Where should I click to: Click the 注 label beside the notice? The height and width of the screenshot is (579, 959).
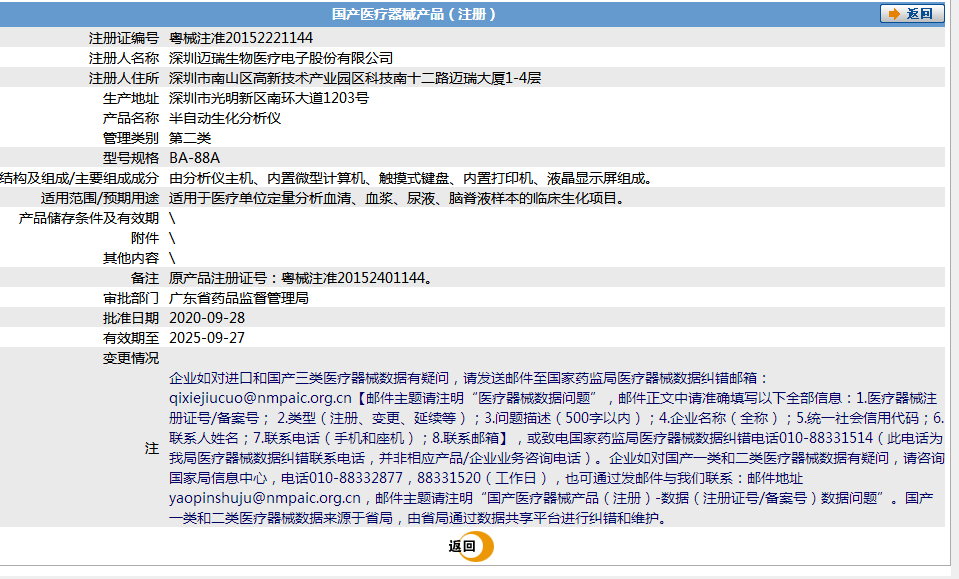pos(152,448)
